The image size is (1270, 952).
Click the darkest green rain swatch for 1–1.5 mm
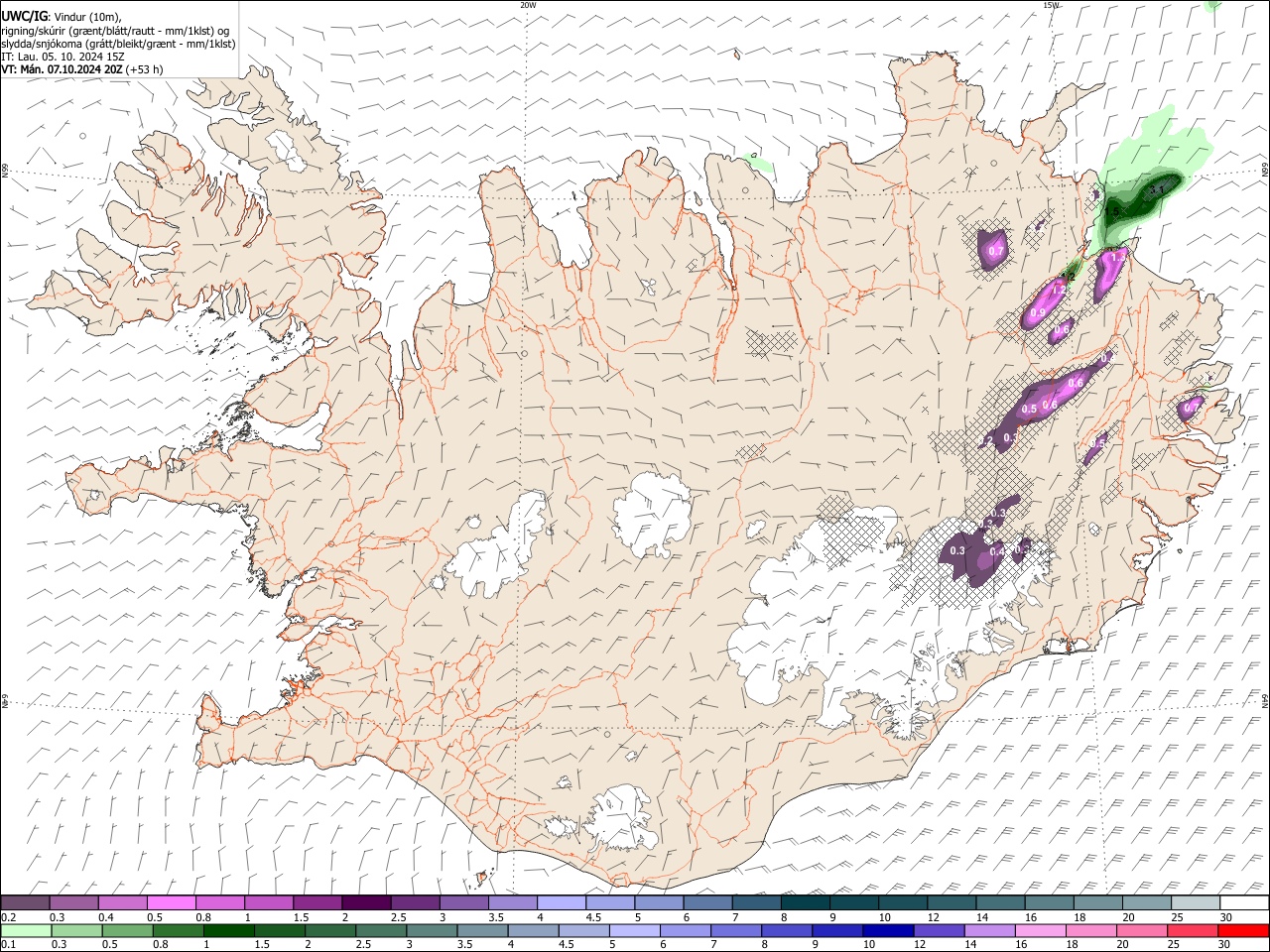coord(229,930)
